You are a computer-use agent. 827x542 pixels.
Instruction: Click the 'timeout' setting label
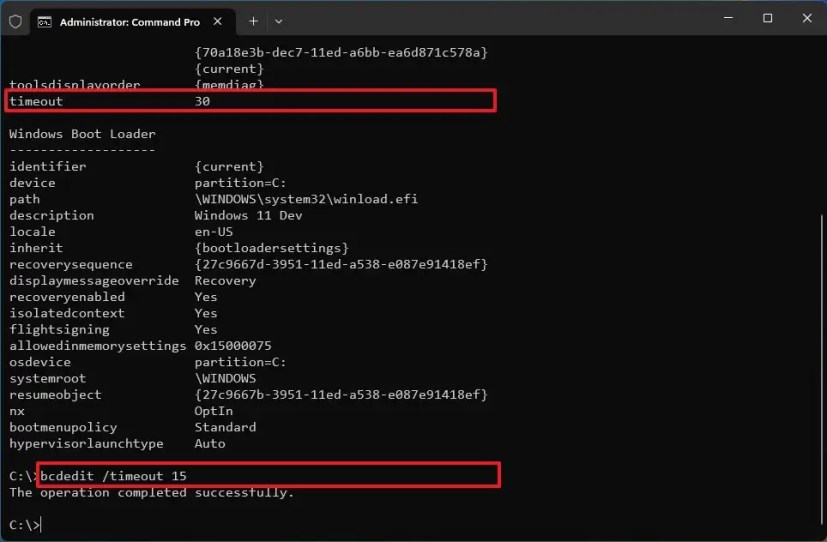pyautogui.click(x=36, y=101)
